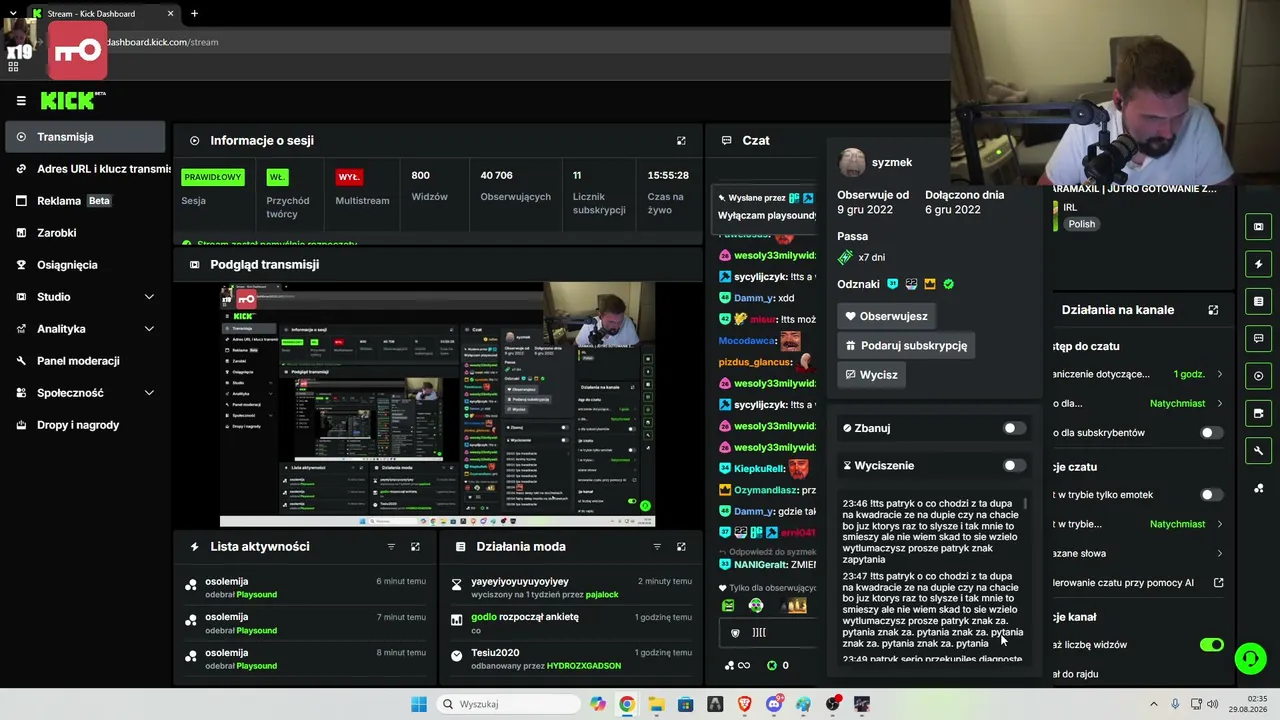Viewport: 1280px width, 720px height.
Task: Click the Podgląd transmisji panel icon
Action: (x=194, y=265)
